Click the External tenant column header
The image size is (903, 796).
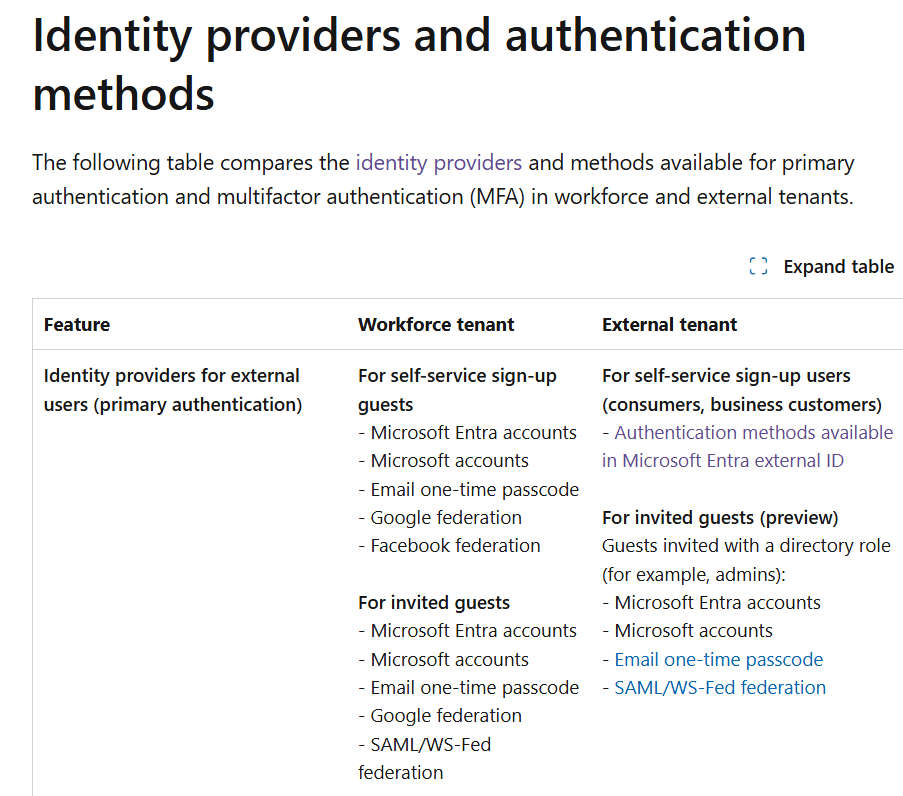(x=669, y=325)
